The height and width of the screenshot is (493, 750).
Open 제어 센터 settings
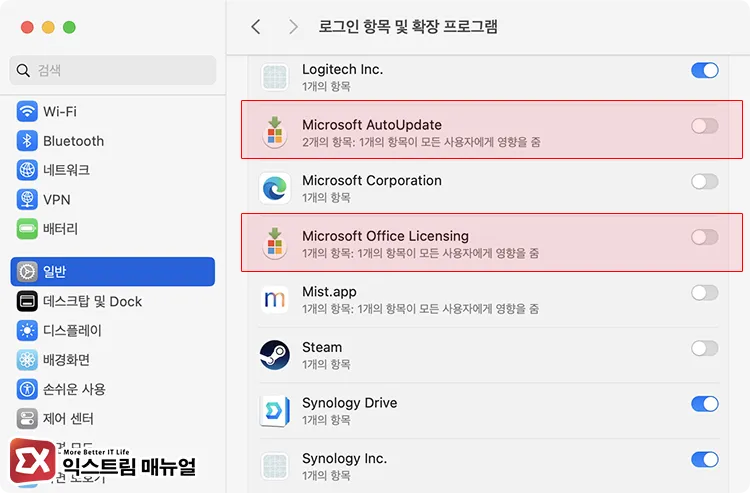point(113,418)
